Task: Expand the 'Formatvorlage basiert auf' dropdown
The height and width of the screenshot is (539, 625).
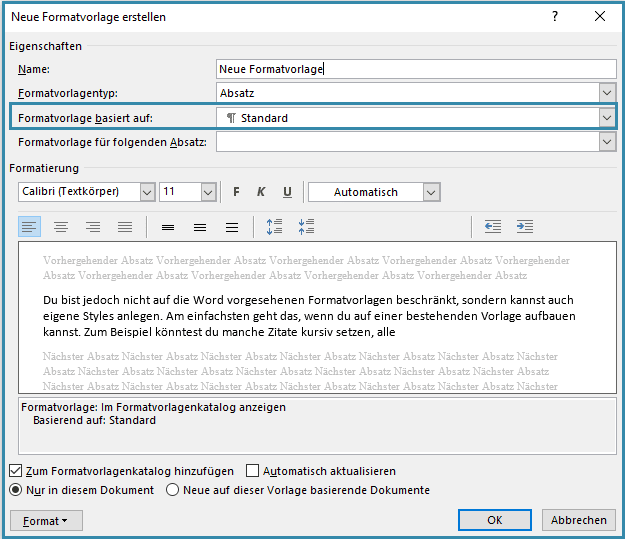Action: (606, 118)
